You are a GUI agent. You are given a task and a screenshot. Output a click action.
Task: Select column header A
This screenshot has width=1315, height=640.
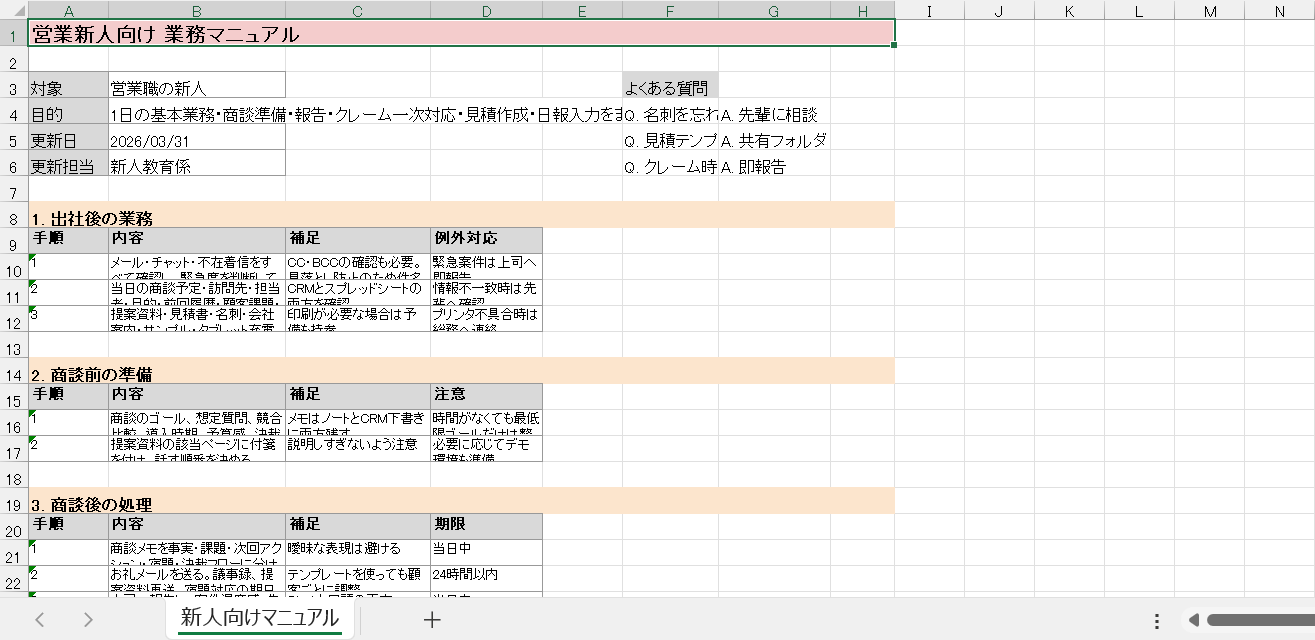[x=68, y=11]
